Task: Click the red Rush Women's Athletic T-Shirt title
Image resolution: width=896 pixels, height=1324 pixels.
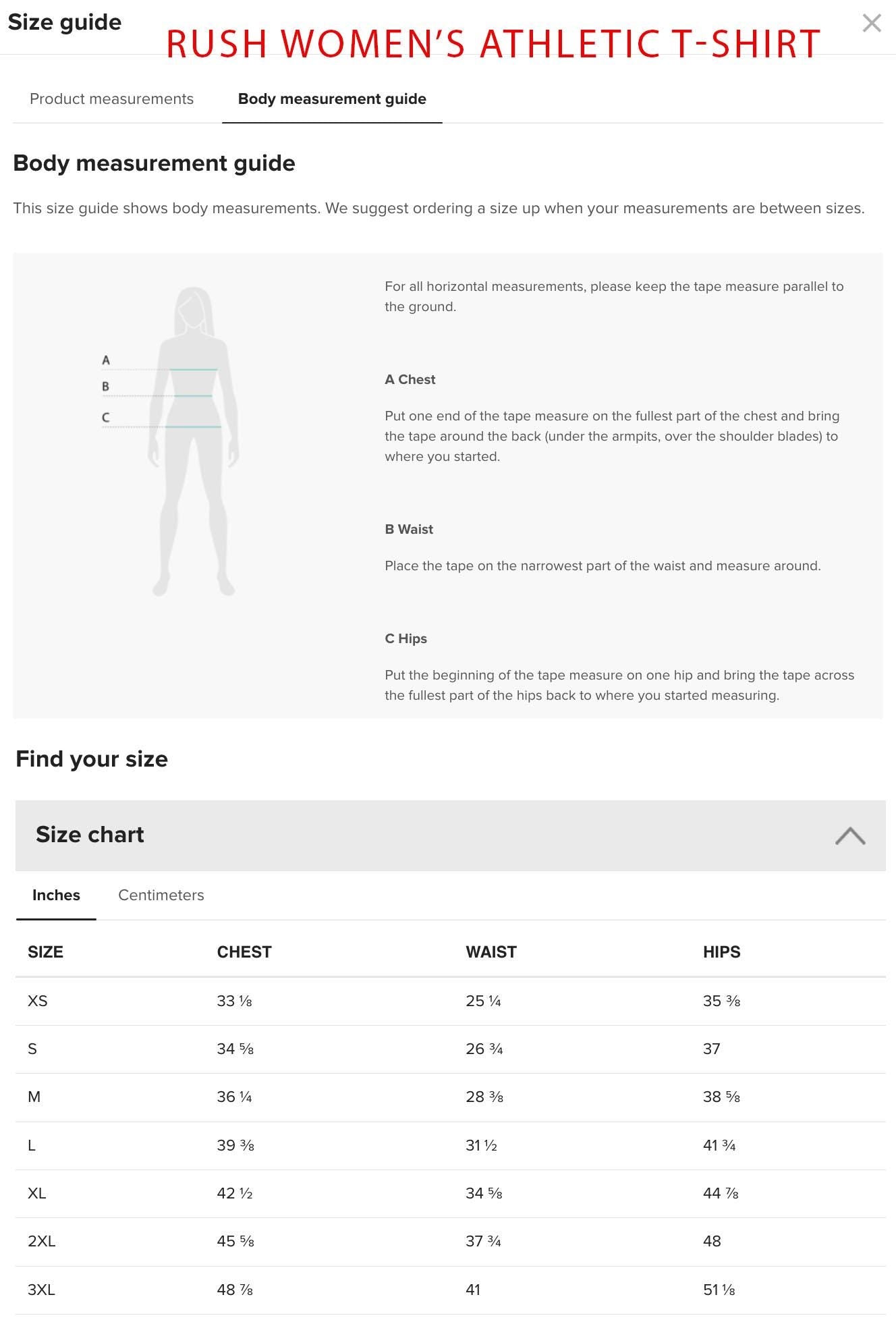Action: click(x=493, y=45)
